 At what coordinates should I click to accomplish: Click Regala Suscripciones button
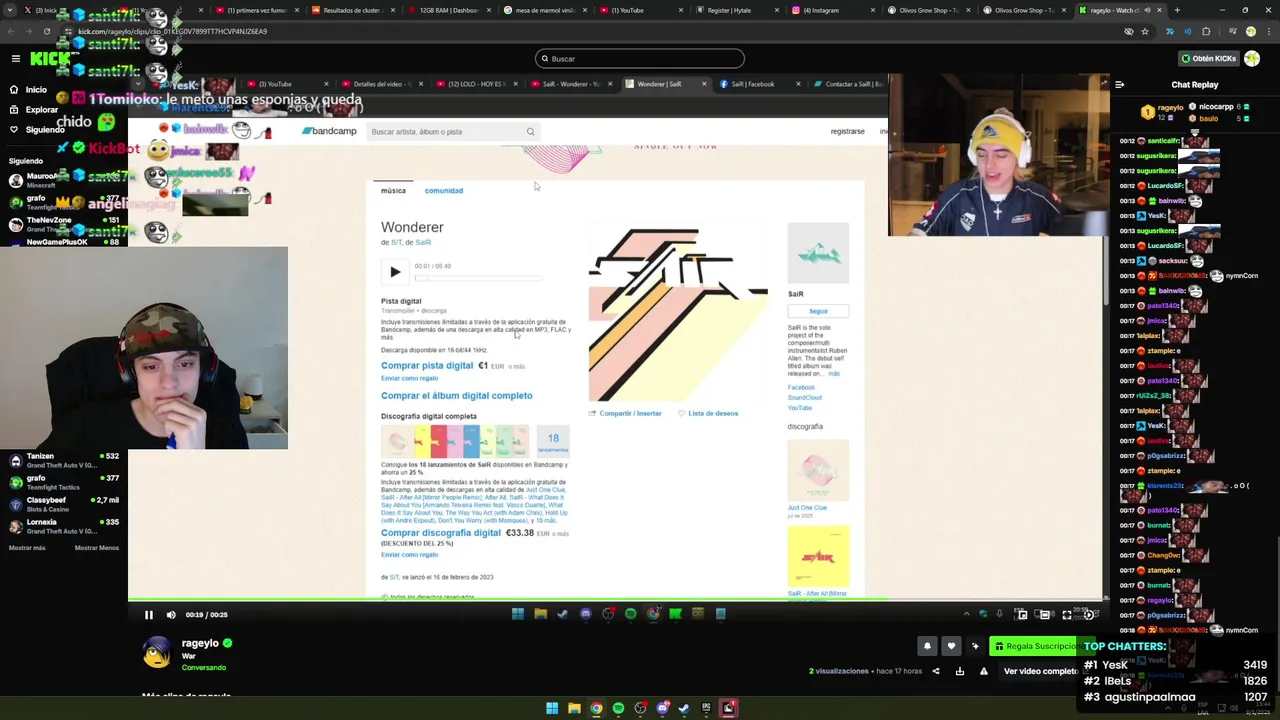pos(1040,646)
